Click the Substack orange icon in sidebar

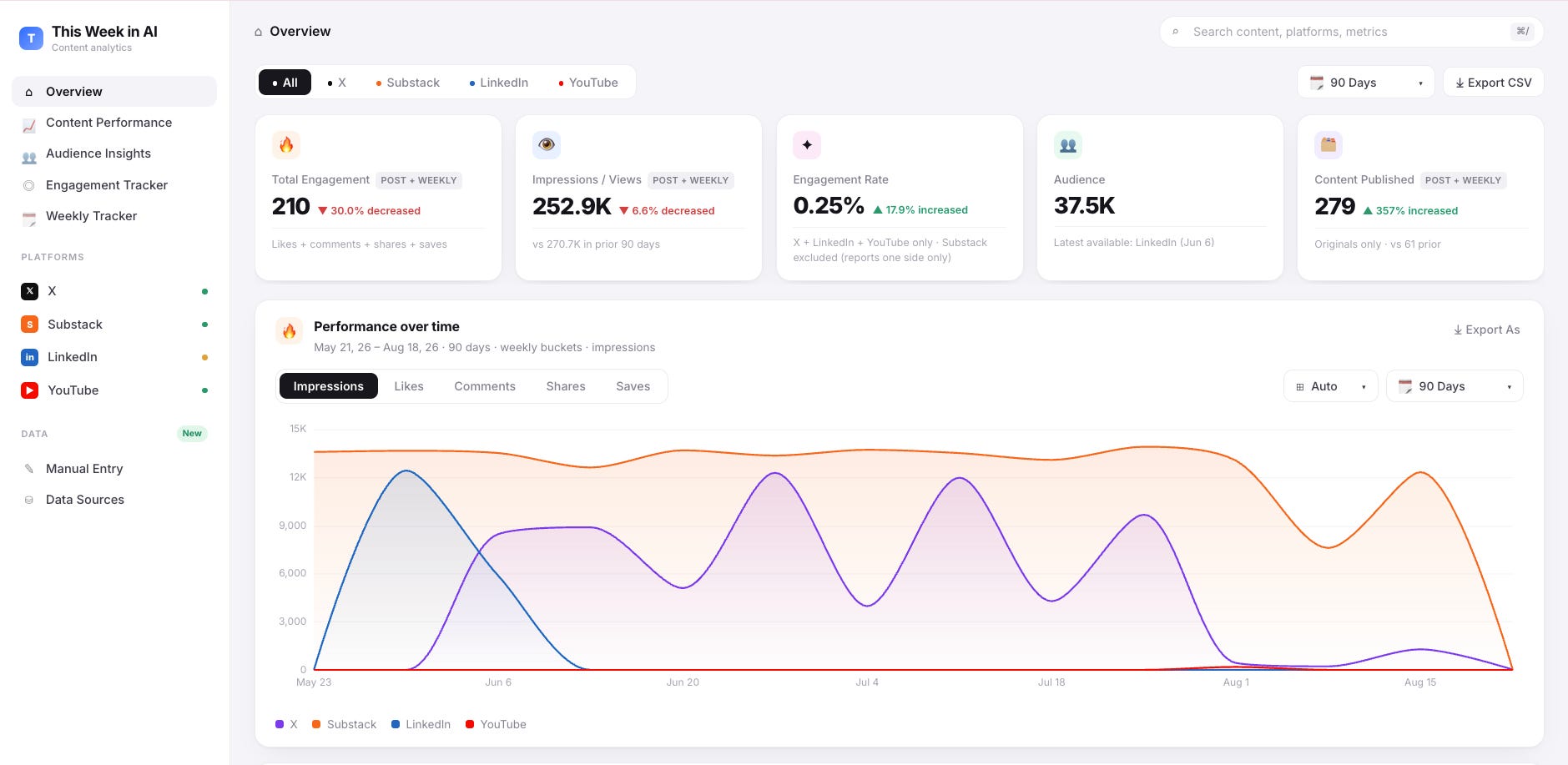tap(30, 325)
